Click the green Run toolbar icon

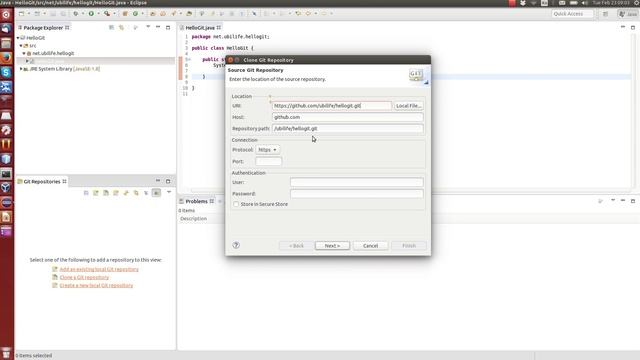pyautogui.click(x=91, y=13)
